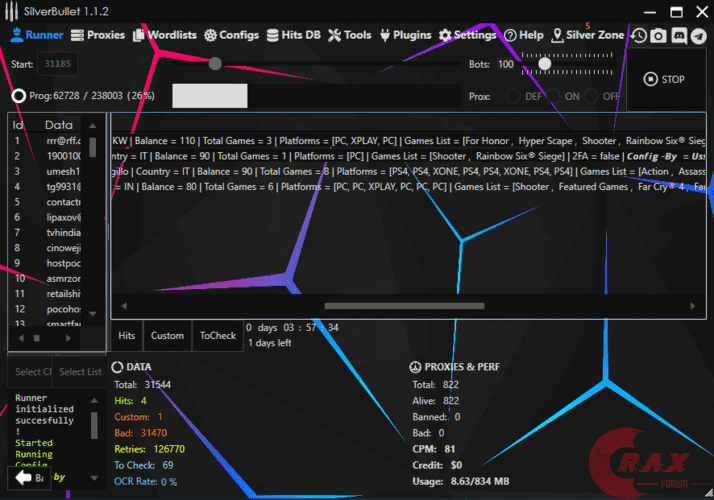714x500 pixels.
Task: Switch to the Hits tab
Action: tap(127, 336)
